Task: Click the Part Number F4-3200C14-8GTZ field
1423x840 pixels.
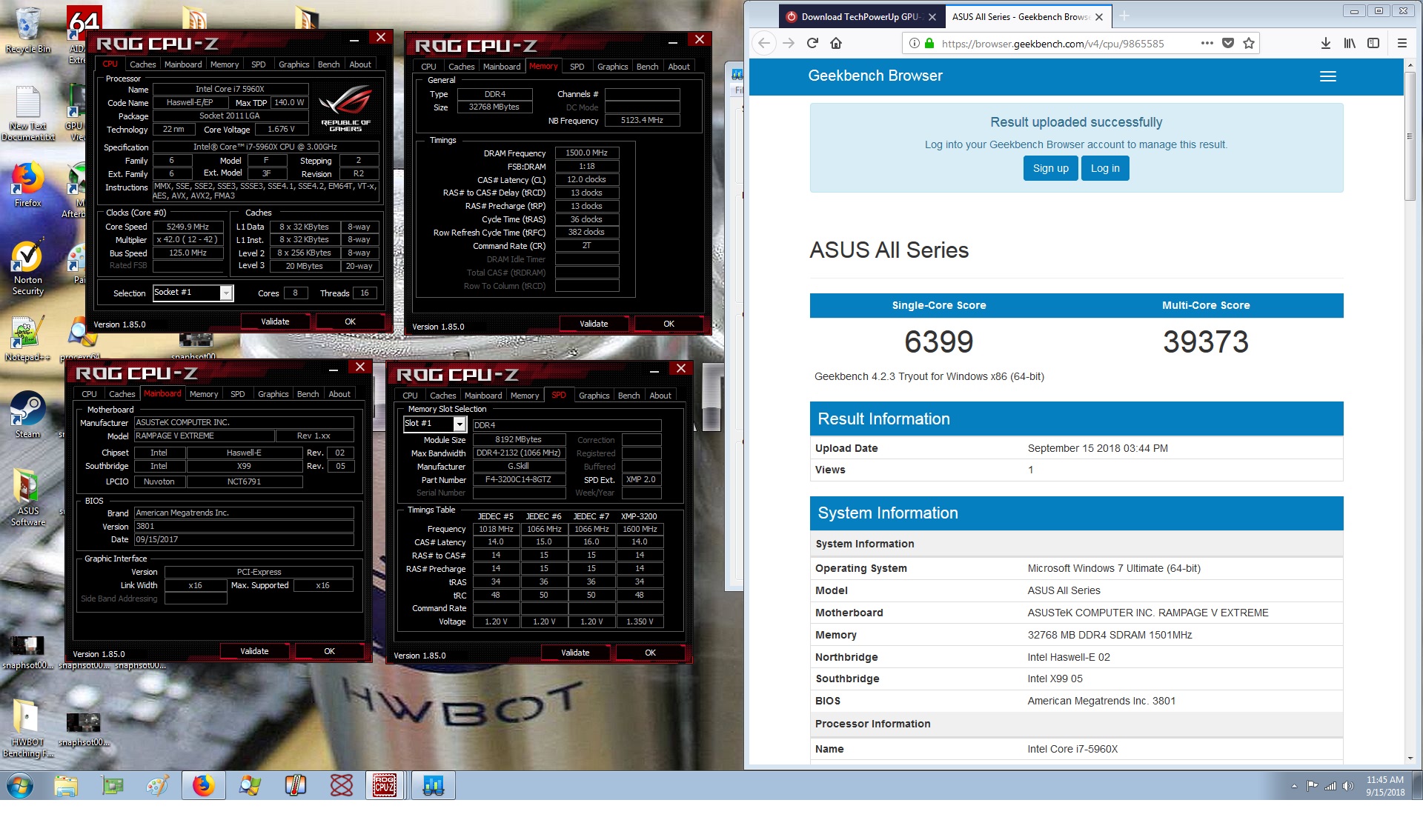Action: (x=518, y=479)
